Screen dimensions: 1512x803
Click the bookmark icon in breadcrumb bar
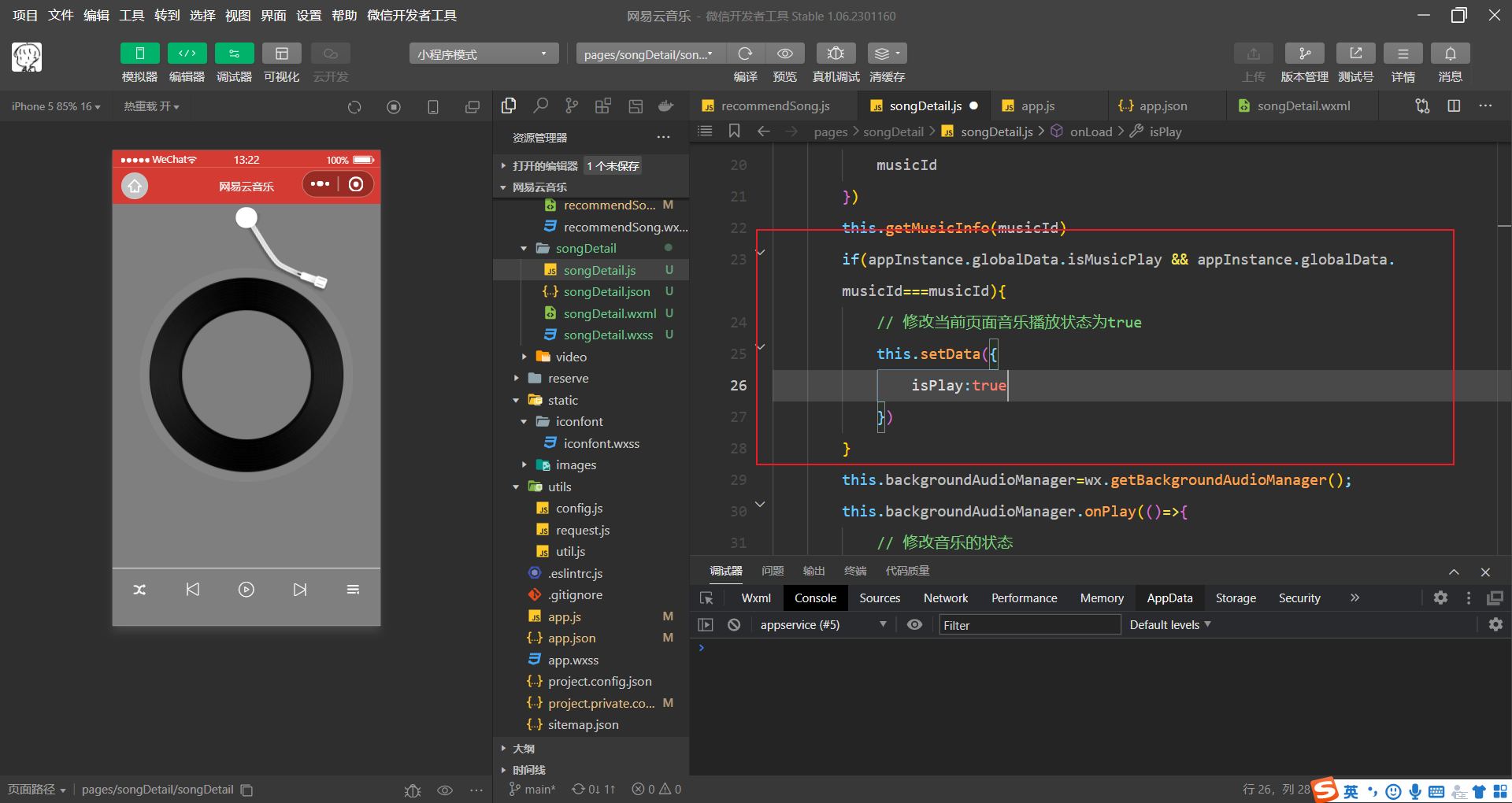(734, 131)
